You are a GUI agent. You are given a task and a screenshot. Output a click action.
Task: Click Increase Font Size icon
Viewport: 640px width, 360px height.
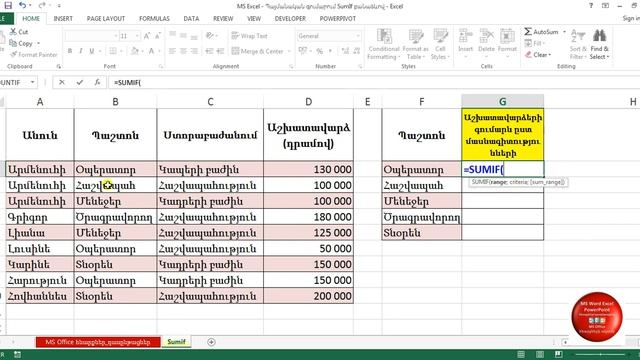(147, 36)
